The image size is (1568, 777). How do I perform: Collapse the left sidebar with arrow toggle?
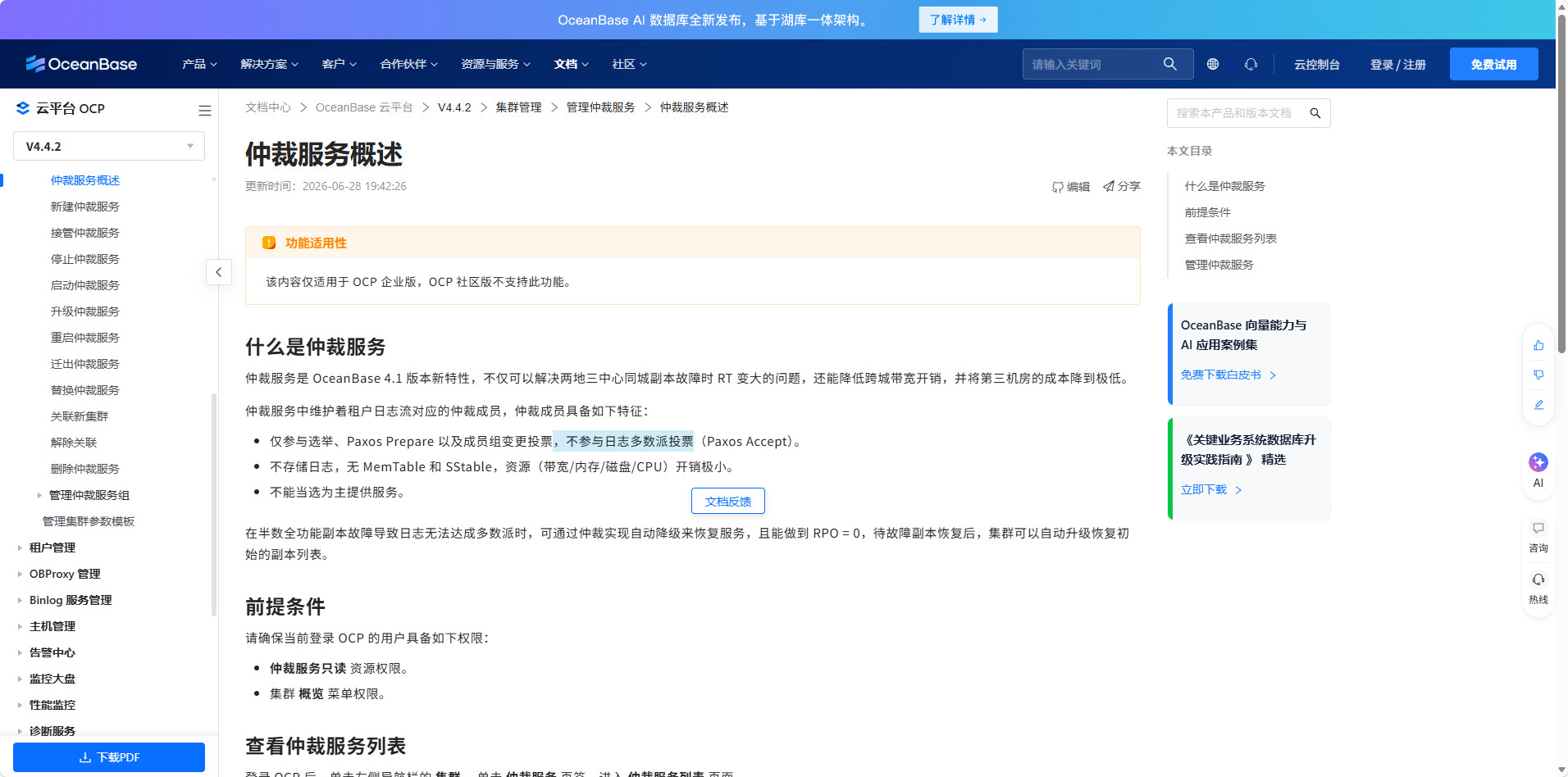[219, 272]
